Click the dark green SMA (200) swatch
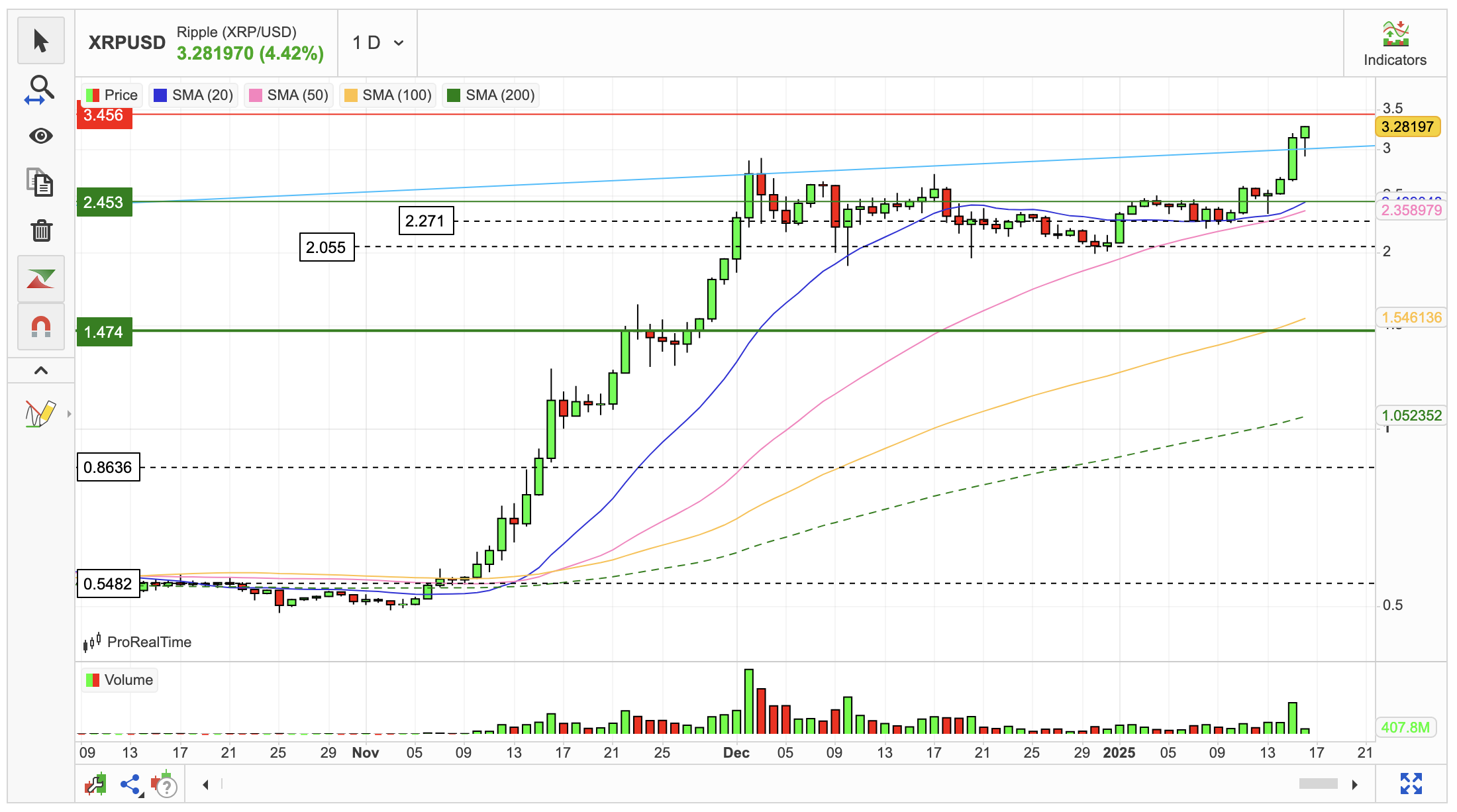The height and width of the screenshot is (812, 1457). click(454, 95)
